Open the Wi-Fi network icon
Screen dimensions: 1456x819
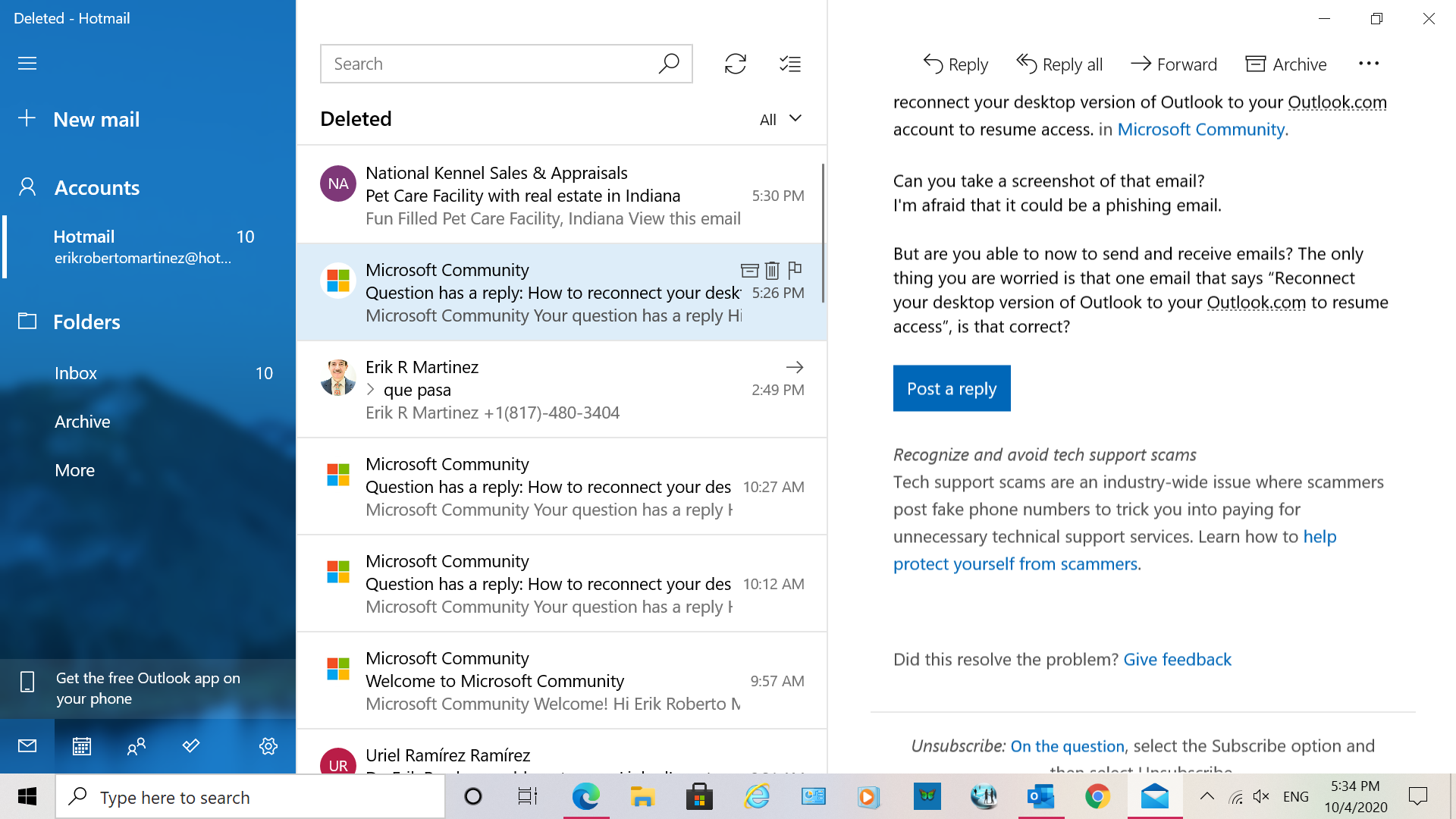point(1236,796)
